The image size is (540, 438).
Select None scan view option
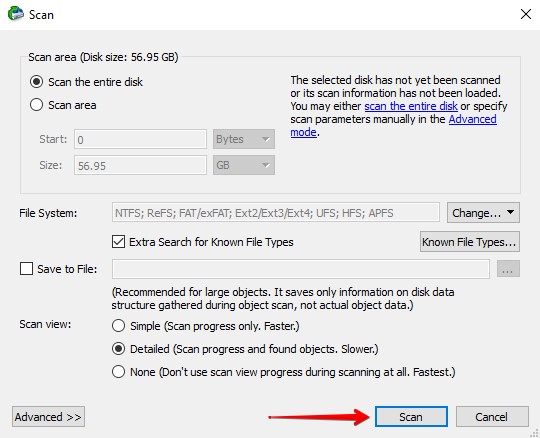coord(118,372)
